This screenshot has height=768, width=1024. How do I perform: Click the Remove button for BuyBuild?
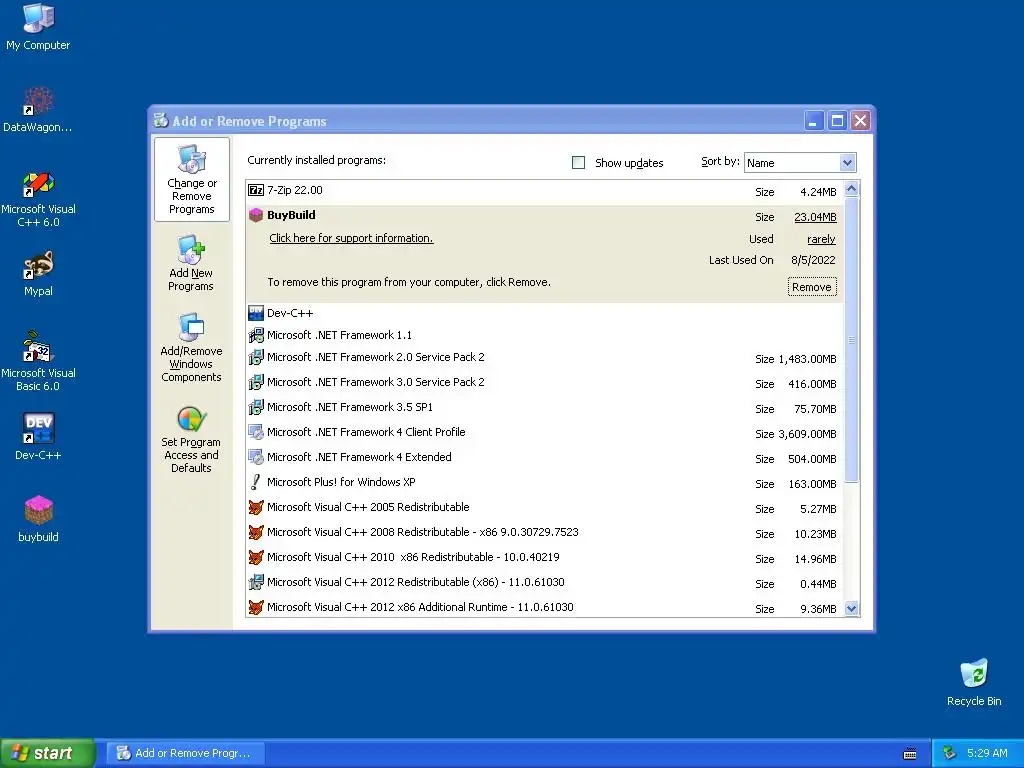pyautogui.click(x=812, y=287)
